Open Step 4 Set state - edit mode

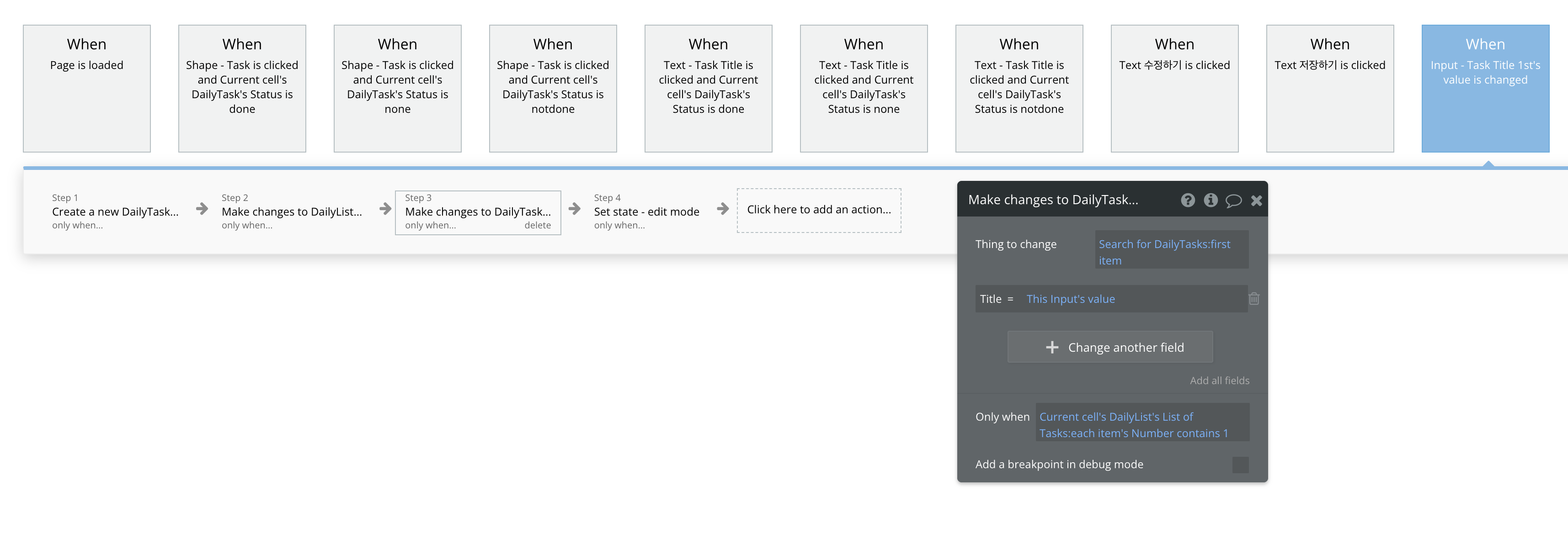[x=646, y=211]
